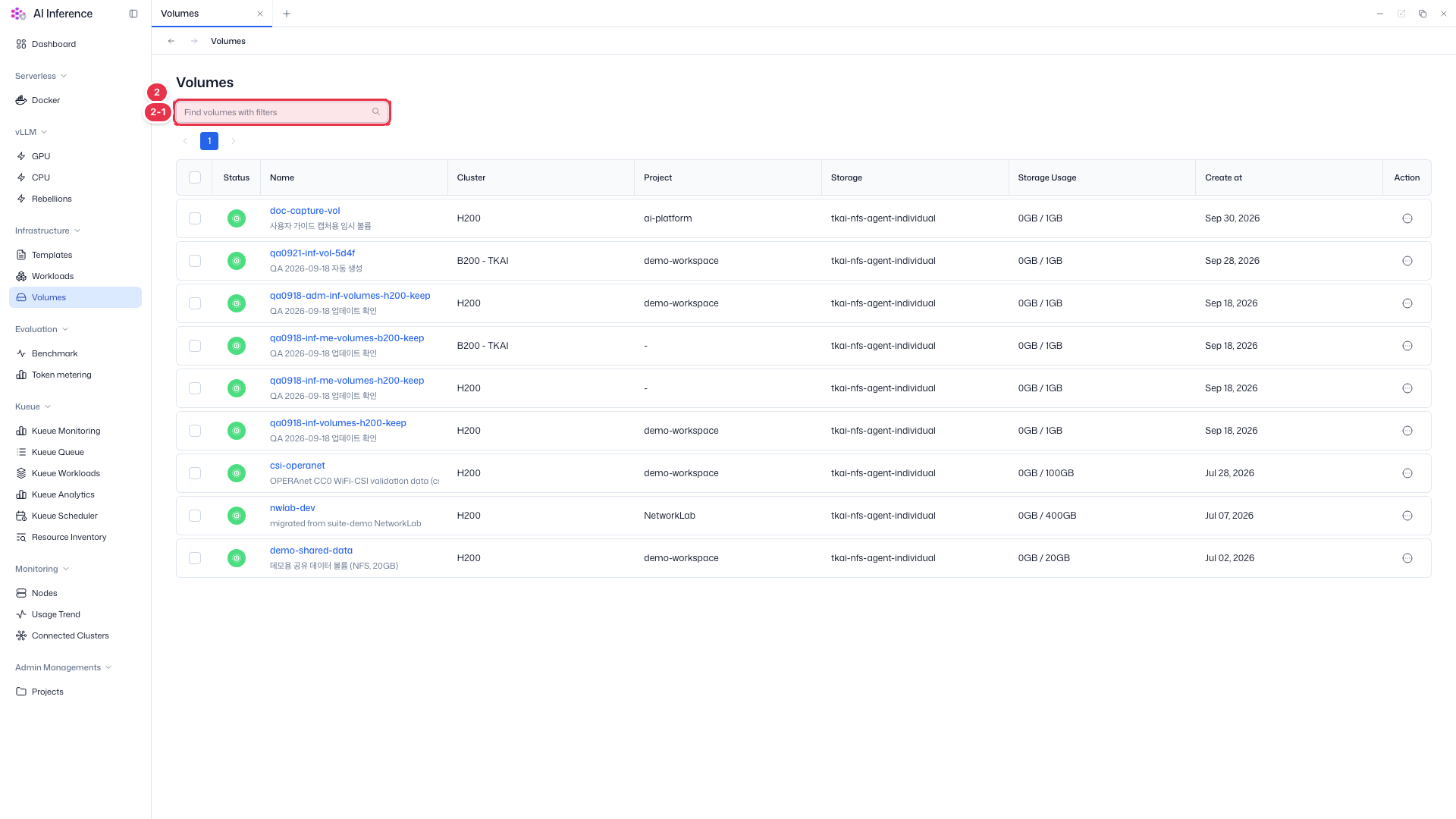Screen dimensions: 1456x819
Task: Check the qa0918-adm-inf-volumes-h200-keep row
Action: pyautogui.click(x=195, y=303)
